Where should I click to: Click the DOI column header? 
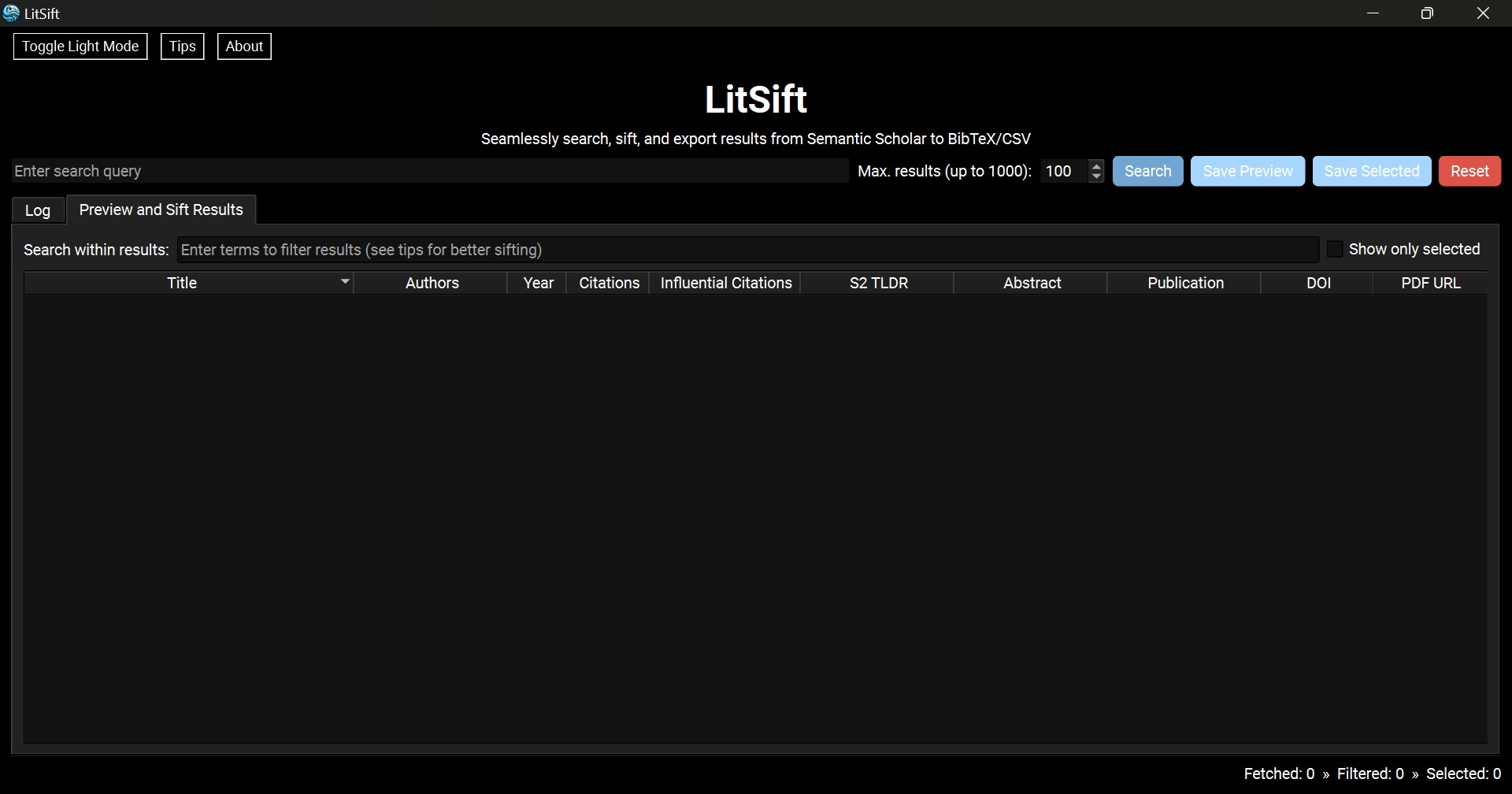[1318, 283]
